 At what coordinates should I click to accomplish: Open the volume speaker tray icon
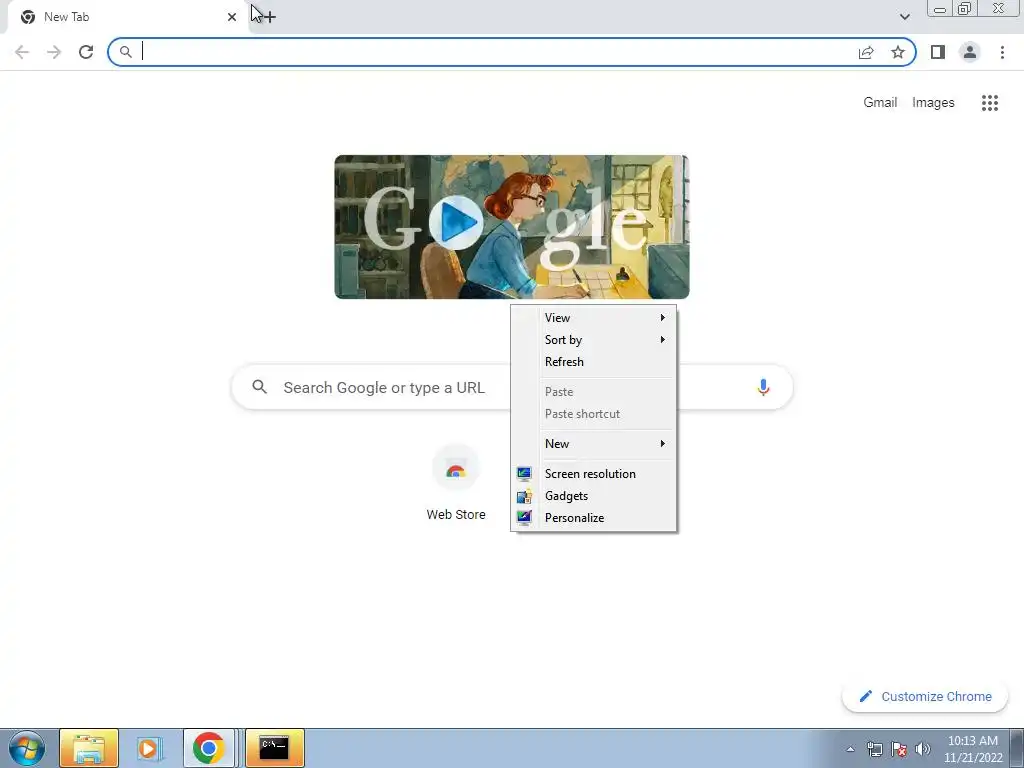[923, 749]
